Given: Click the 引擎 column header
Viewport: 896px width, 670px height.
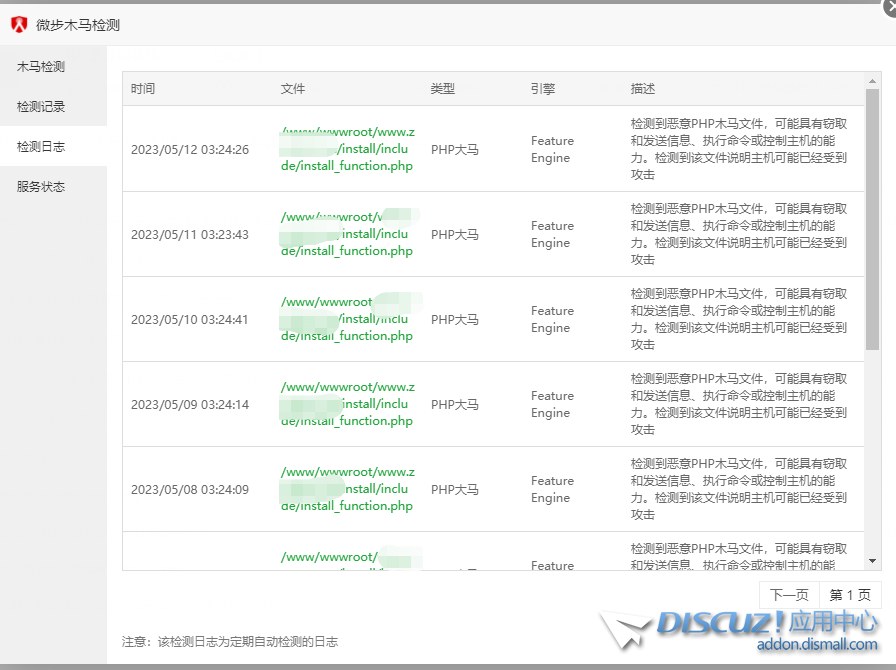Looking at the screenshot, I should coord(543,89).
